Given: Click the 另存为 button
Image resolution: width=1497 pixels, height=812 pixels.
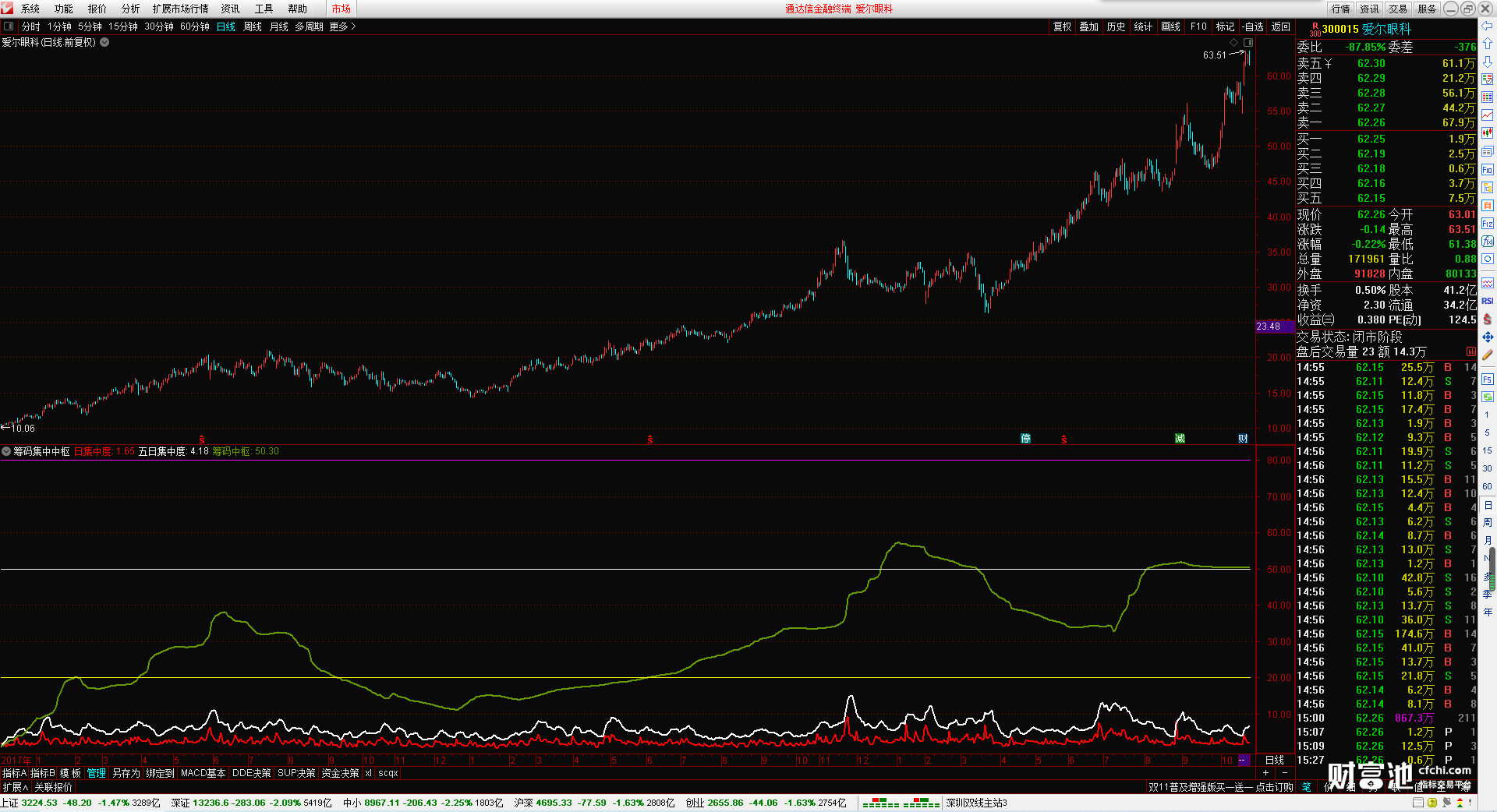Looking at the screenshot, I should click(x=126, y=773).
